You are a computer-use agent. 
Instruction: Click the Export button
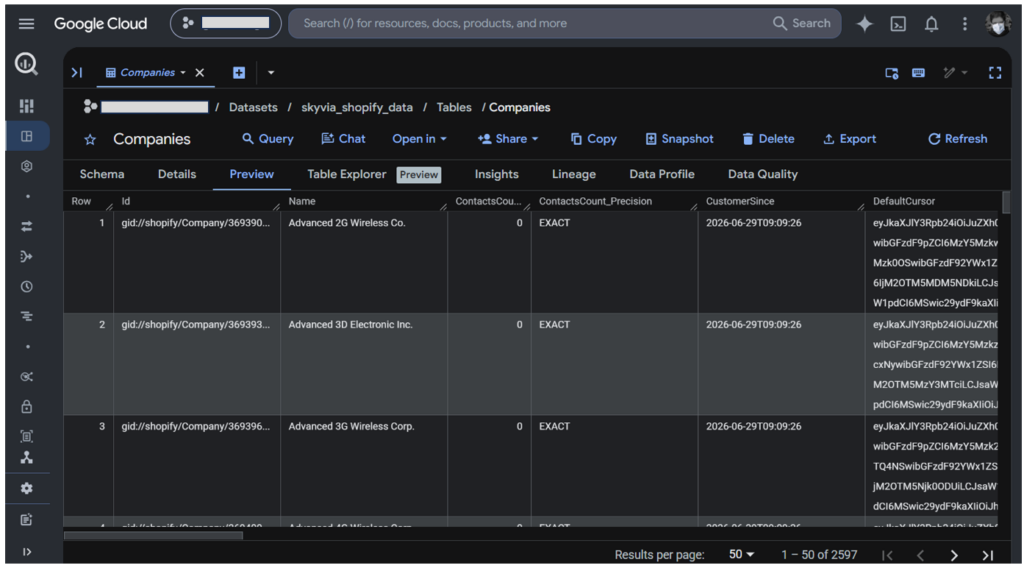pyautogui.click(x=850, y=138)
